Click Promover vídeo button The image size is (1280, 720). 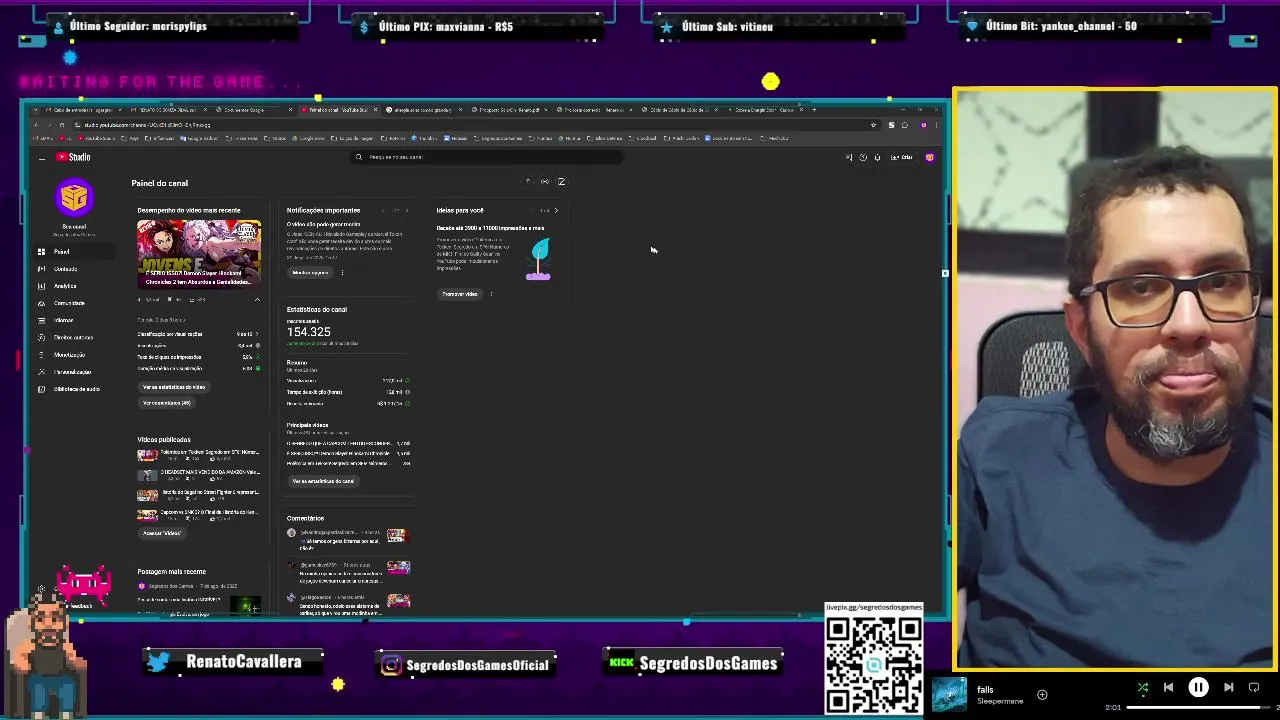(460, 294)
